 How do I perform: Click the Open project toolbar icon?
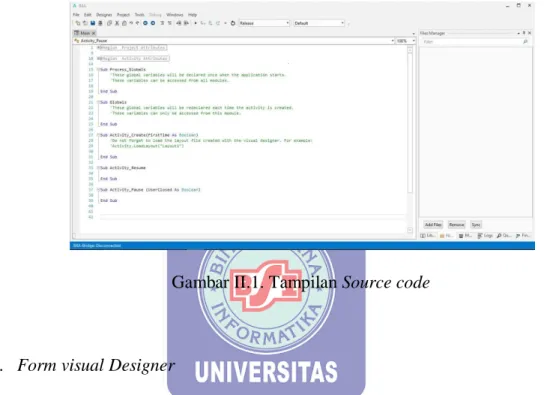pos(85,23)
